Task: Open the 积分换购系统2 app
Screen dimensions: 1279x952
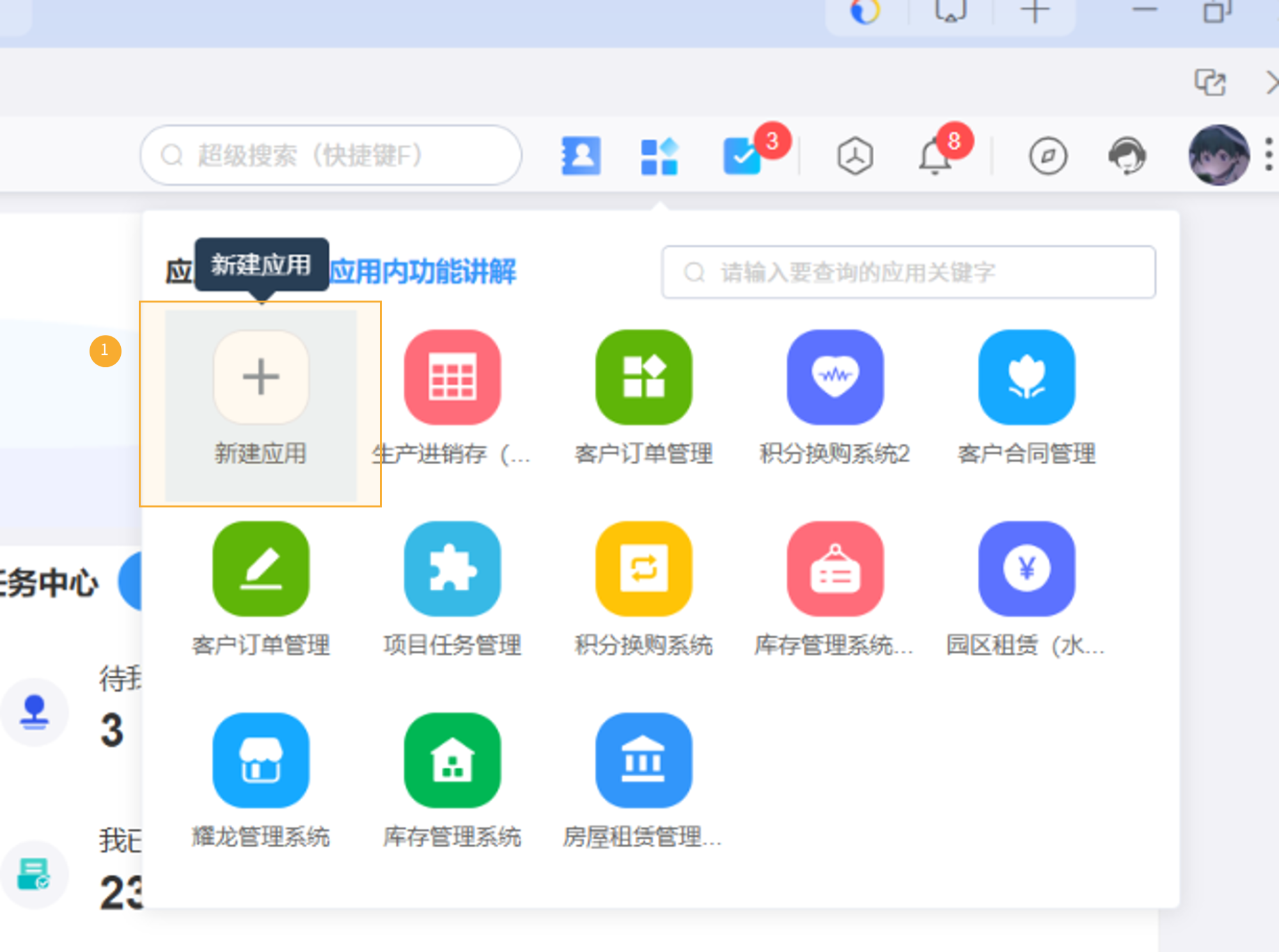Action: pos(835,377)
